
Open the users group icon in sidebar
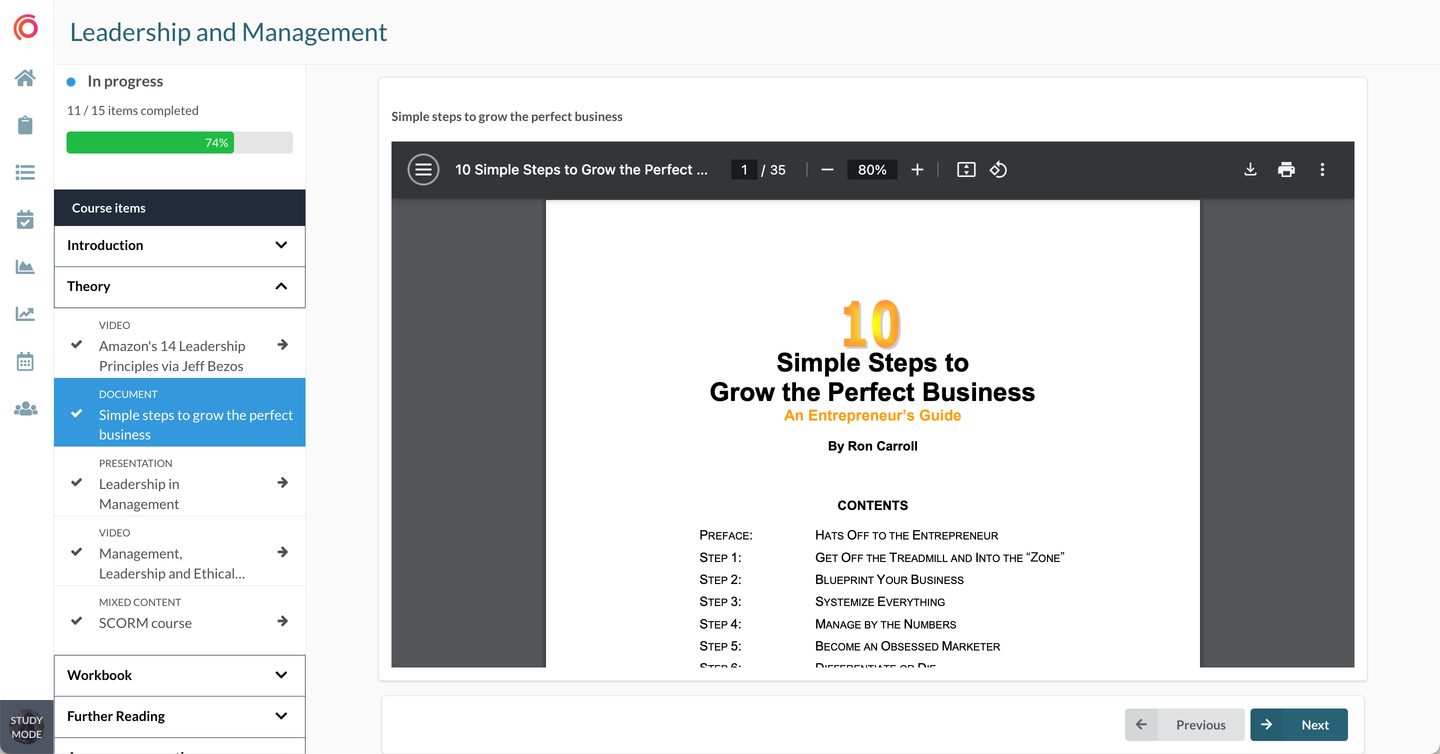click(x=25, y=409)
